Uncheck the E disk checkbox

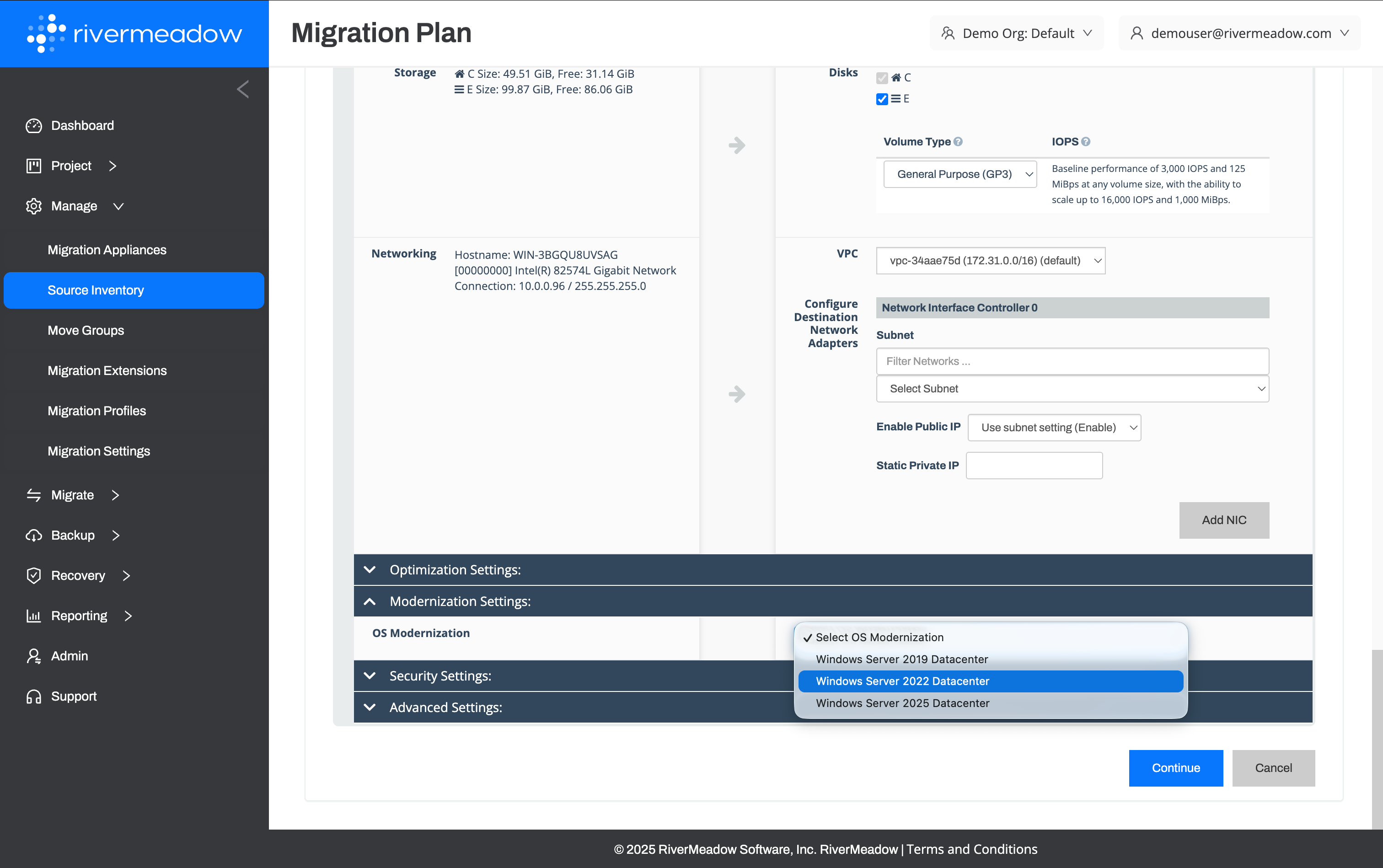(x=882, y=99)
